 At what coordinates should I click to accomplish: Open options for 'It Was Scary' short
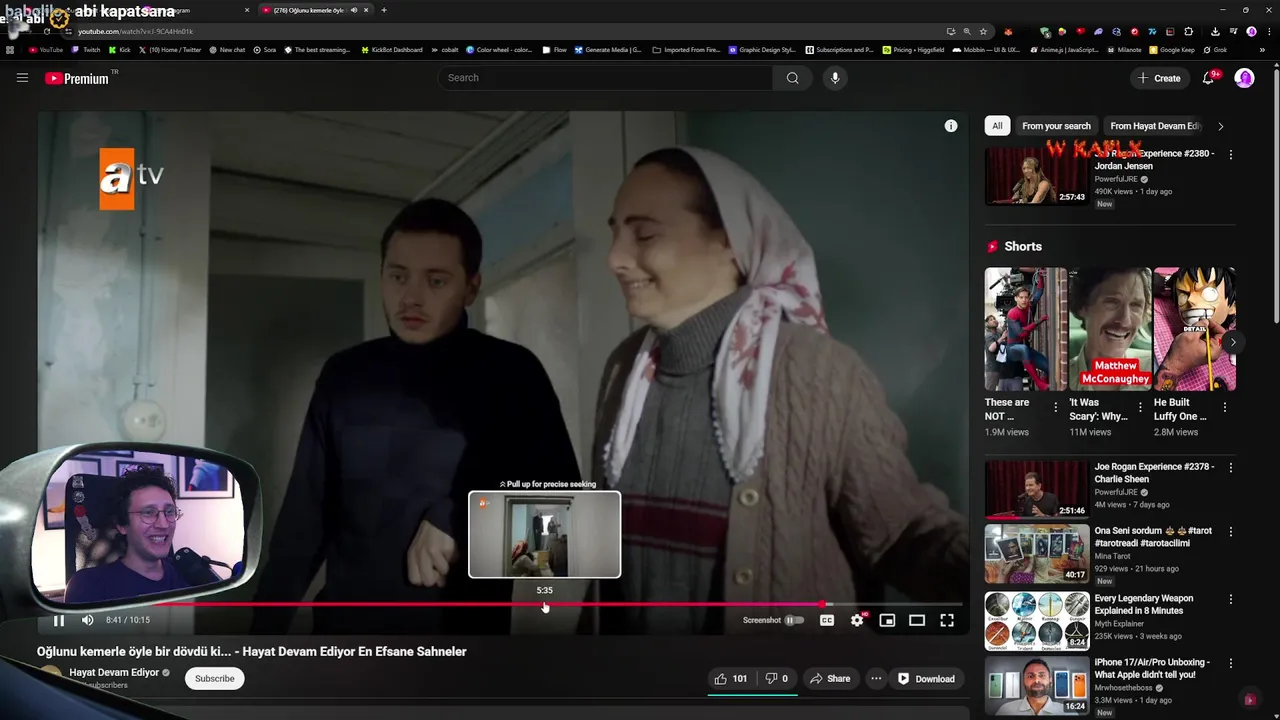click(1140, 407)
